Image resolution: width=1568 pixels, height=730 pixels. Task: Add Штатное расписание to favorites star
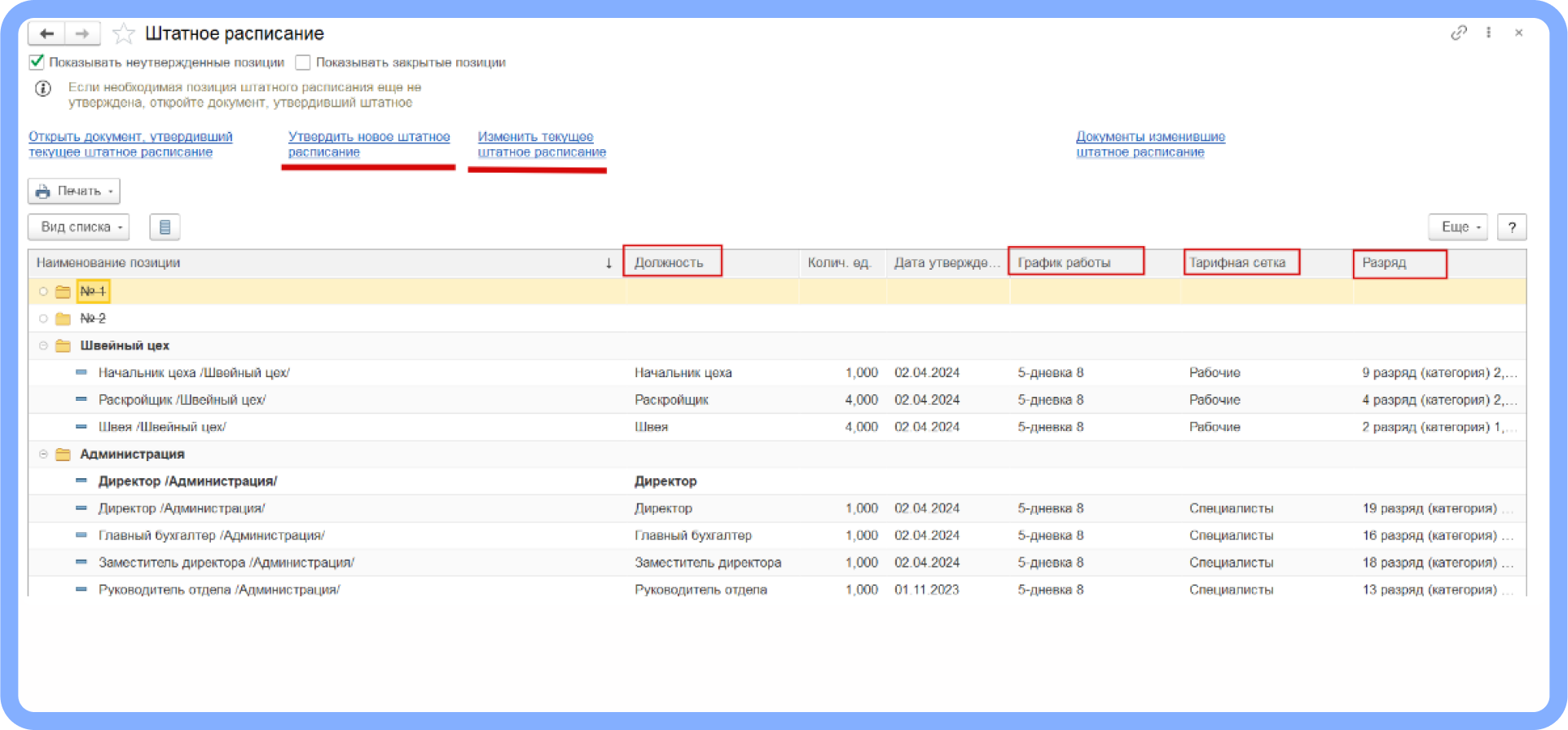(124, 33)
